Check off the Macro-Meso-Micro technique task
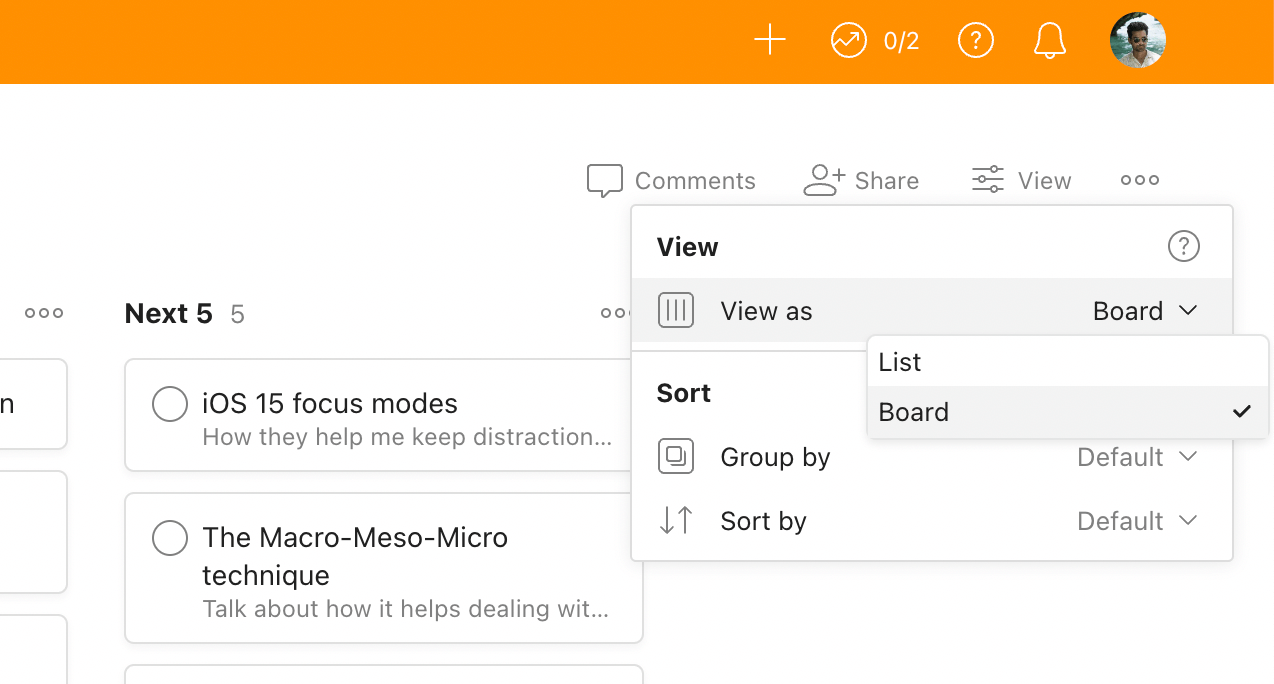 170,538
